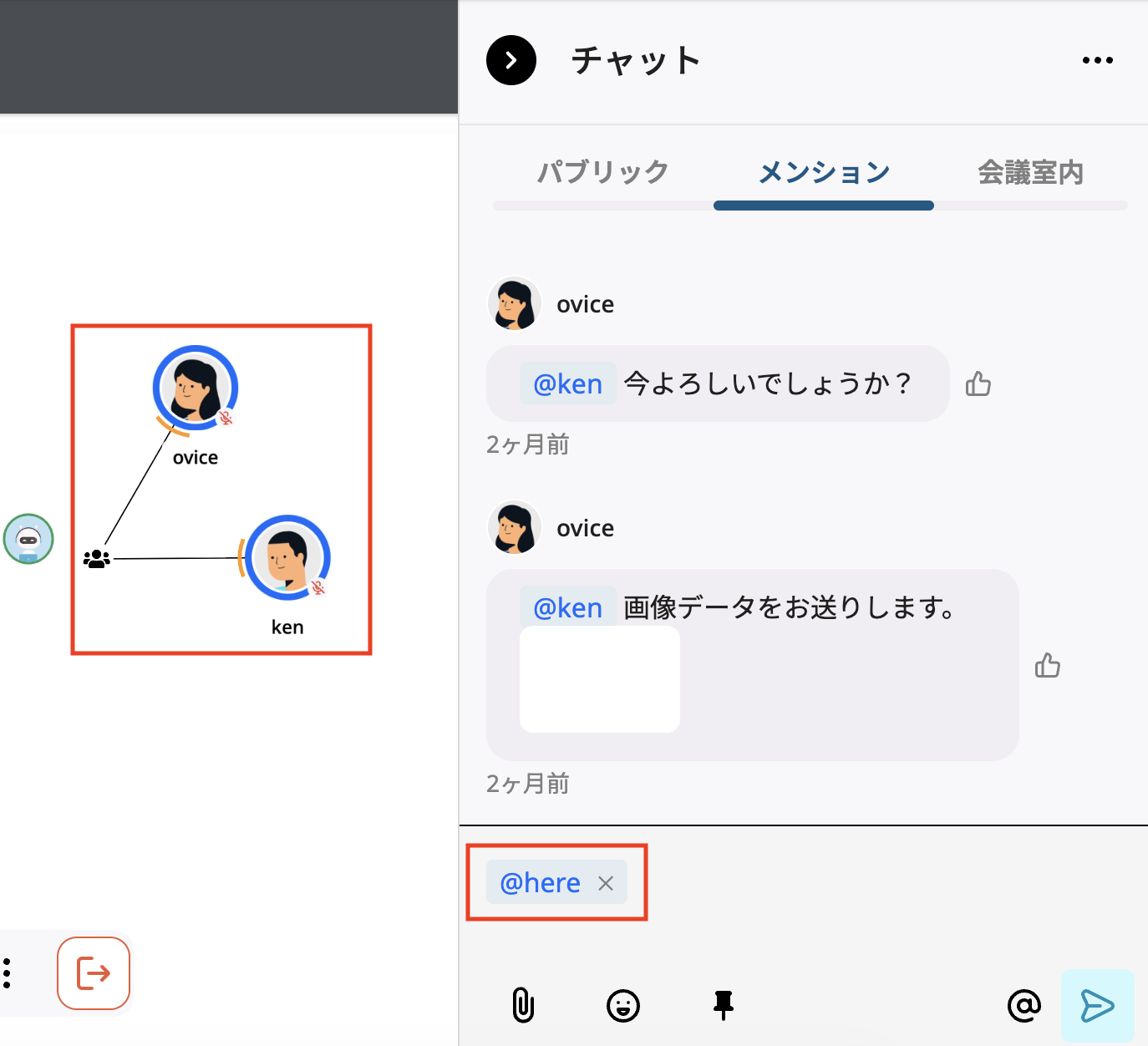The image size is (1148, 1046).
Task: Open the emoji picker icon
Action: tap(623, 1005)
